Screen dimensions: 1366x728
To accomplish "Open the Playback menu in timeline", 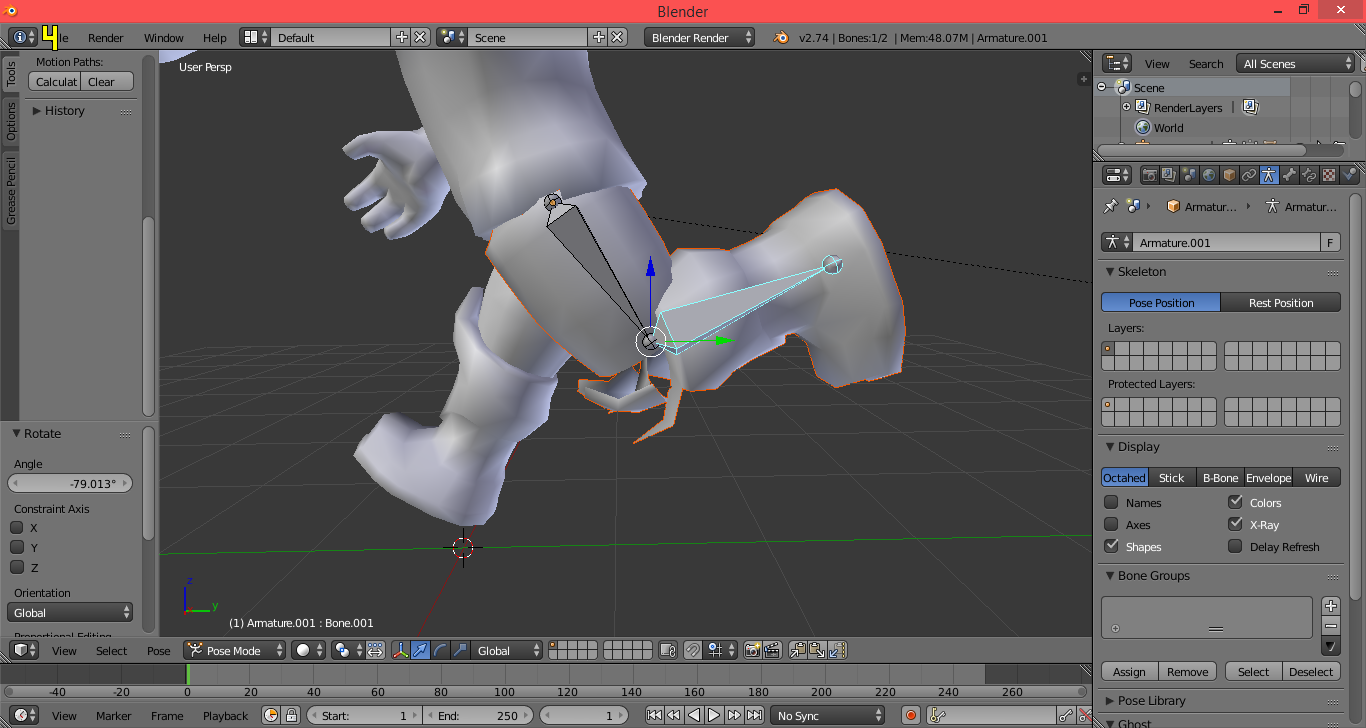I will click(x=226, y=715).
